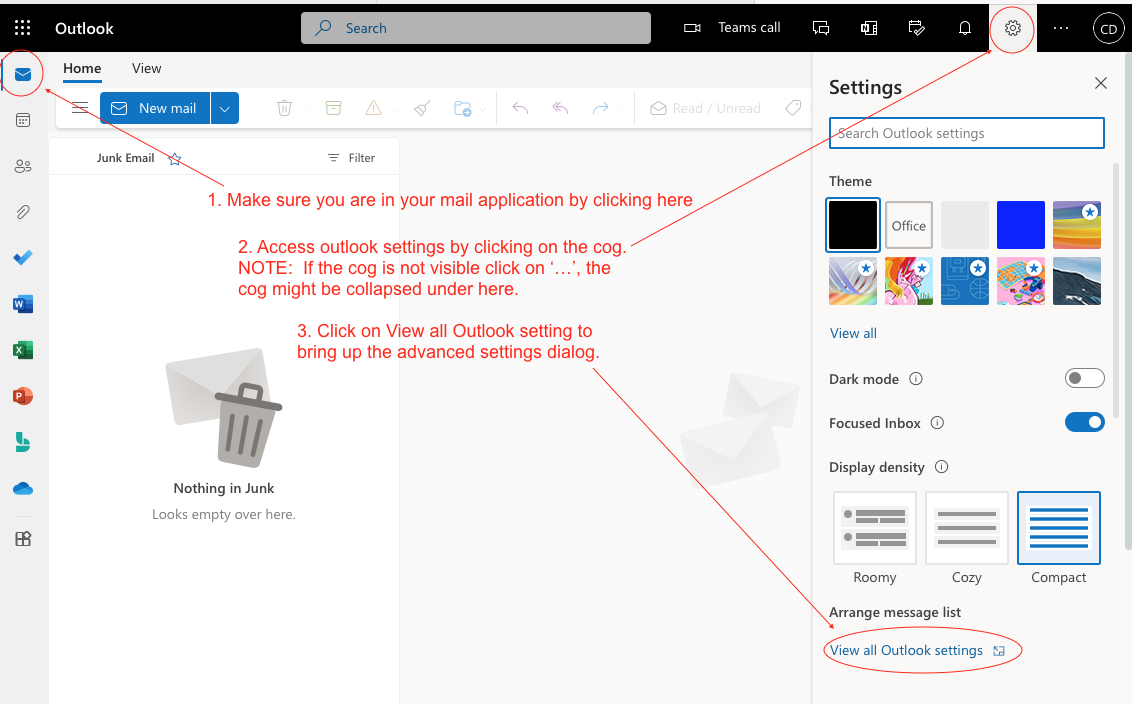
Task: Open the People contacts icon
Action: point(23,166)
